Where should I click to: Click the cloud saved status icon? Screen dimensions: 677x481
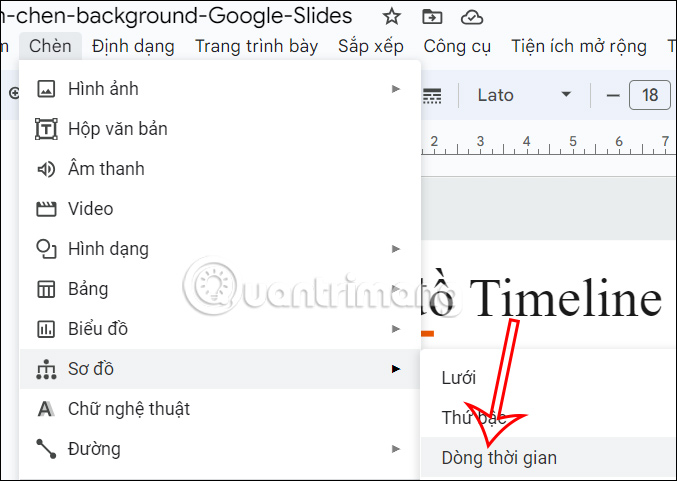click(472, 17)
